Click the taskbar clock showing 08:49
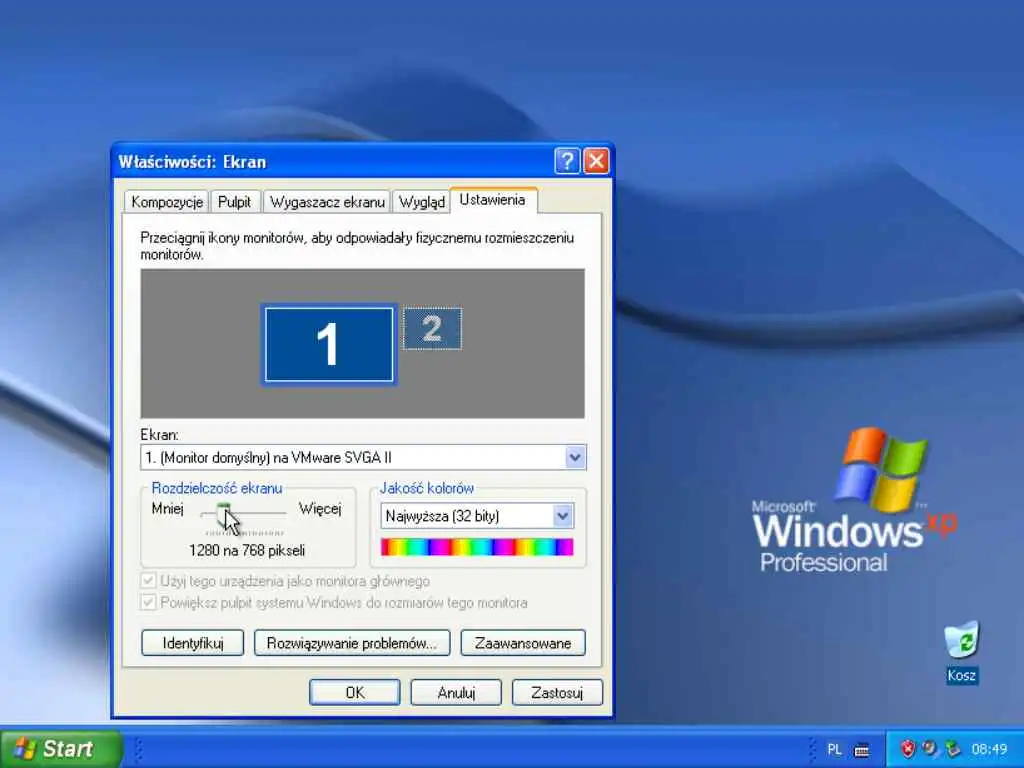This screenshot has width=1024, height=768. [x=989, y=749]
